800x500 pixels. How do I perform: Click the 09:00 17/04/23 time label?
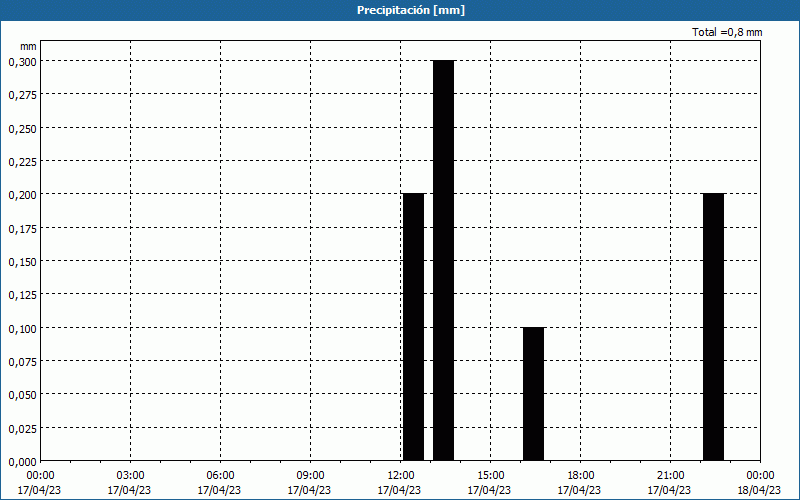pos(309,483)
